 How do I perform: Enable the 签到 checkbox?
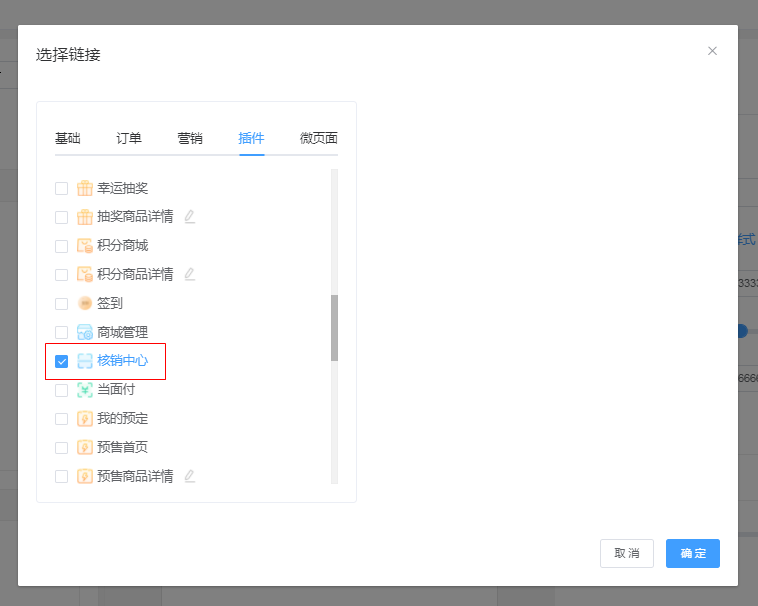(61, 303)
